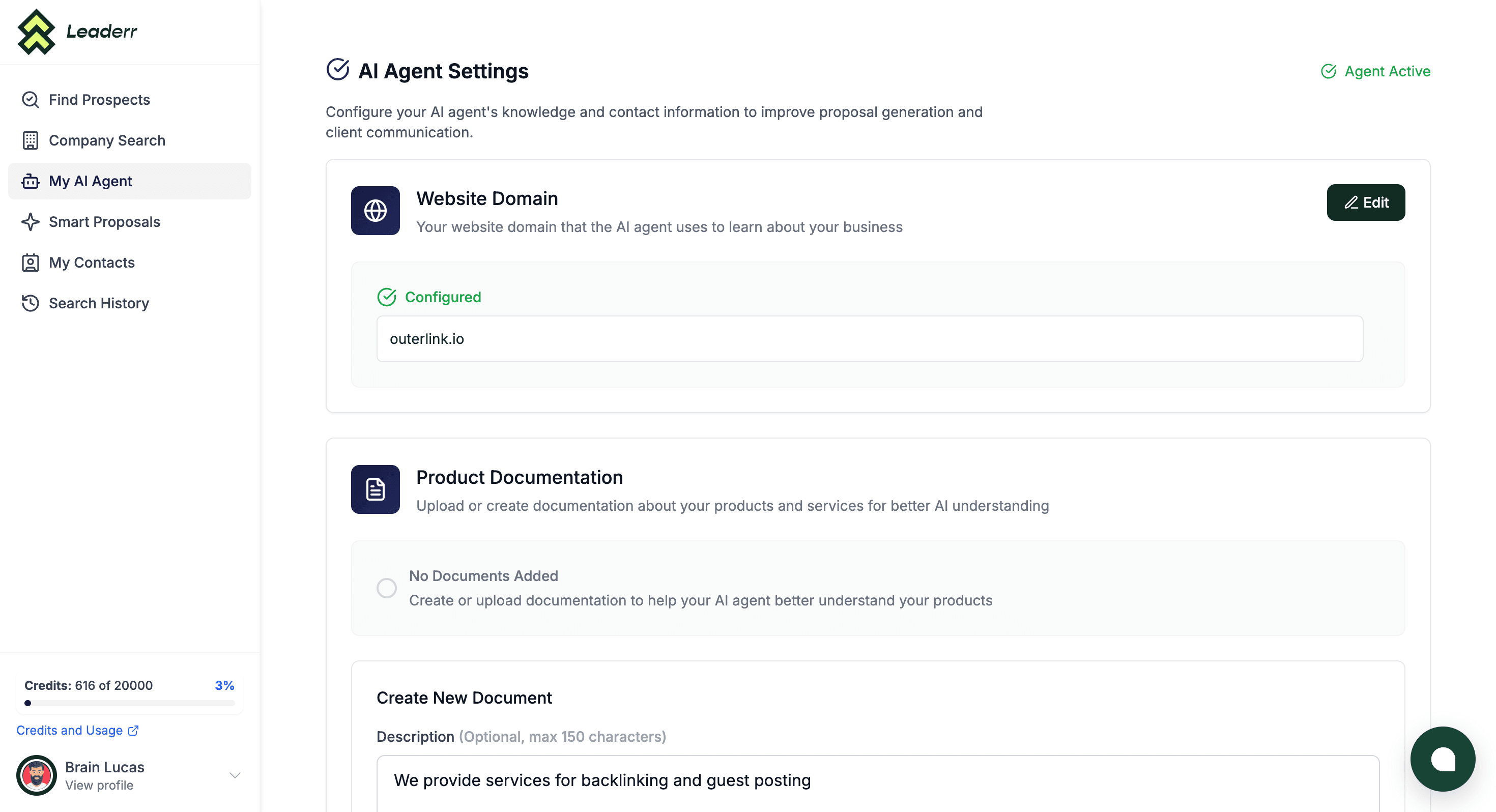1496x812 pixels.
Task: Click the My AI Agent robot icon
Action: tap(30, 181)
